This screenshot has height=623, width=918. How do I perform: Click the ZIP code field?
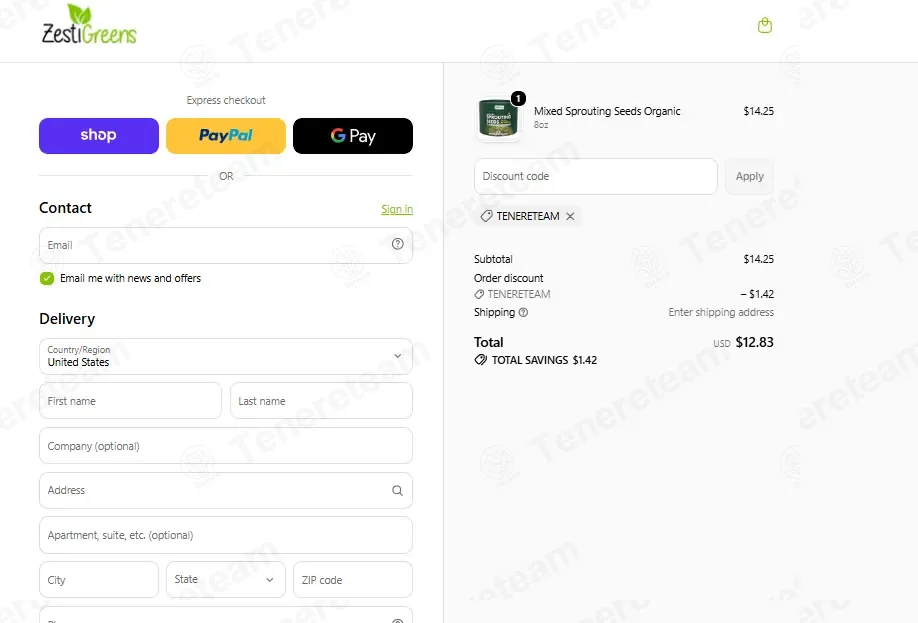[353, 580]
